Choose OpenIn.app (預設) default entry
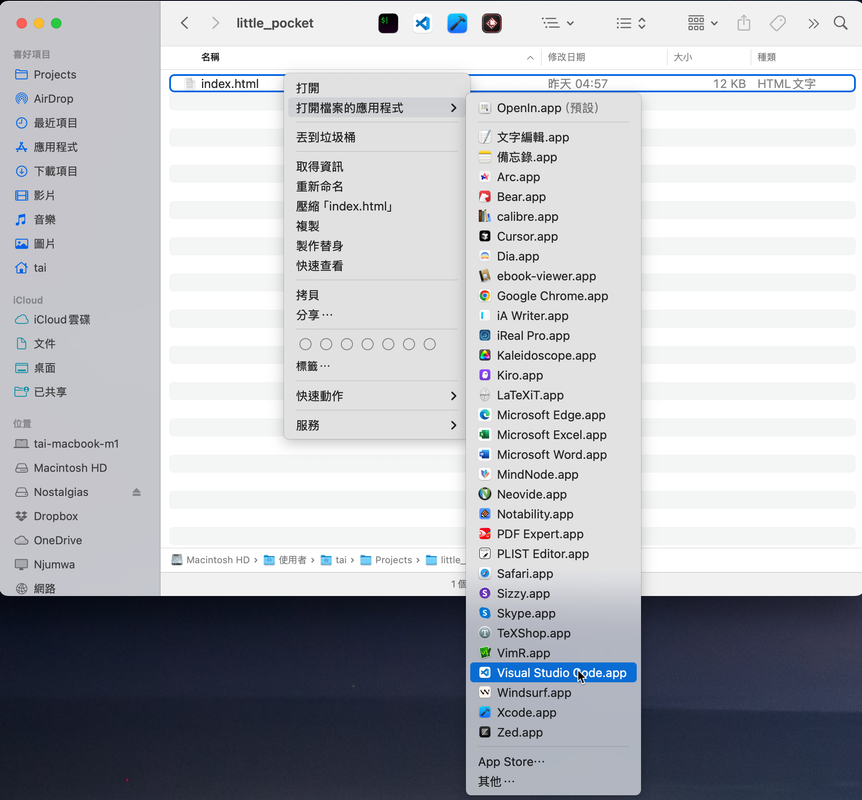This screenshot has width=862, height=800. [553, 108]
